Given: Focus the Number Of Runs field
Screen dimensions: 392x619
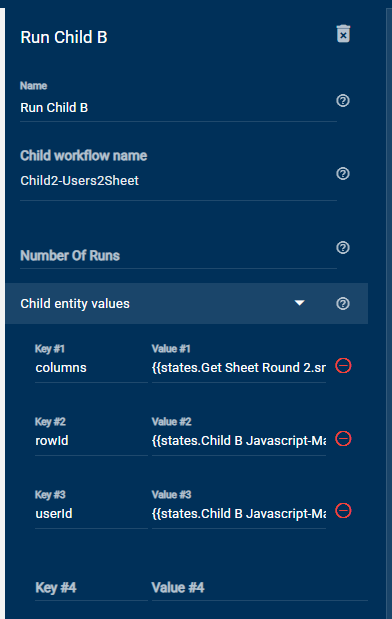Looking at the screenshot, I should 178,256.
